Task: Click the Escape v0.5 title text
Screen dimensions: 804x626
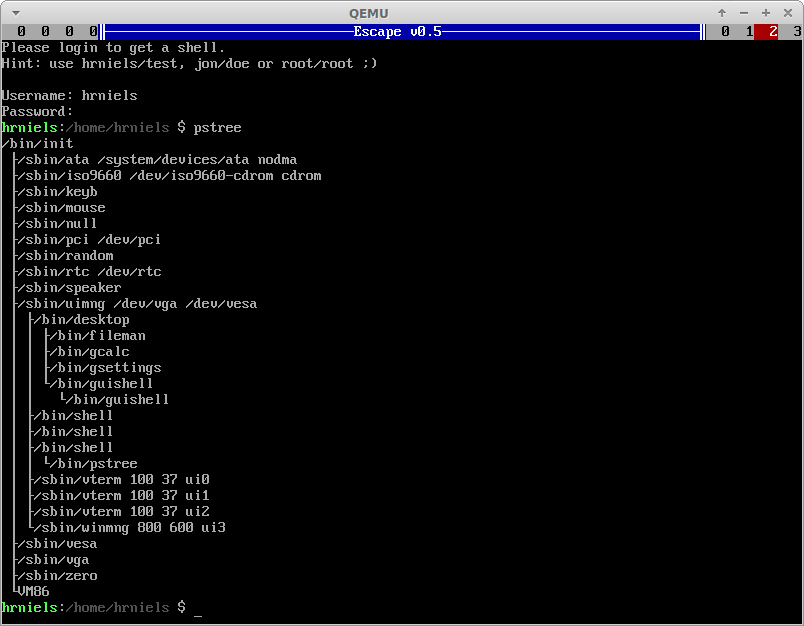Action: point(397,32)
